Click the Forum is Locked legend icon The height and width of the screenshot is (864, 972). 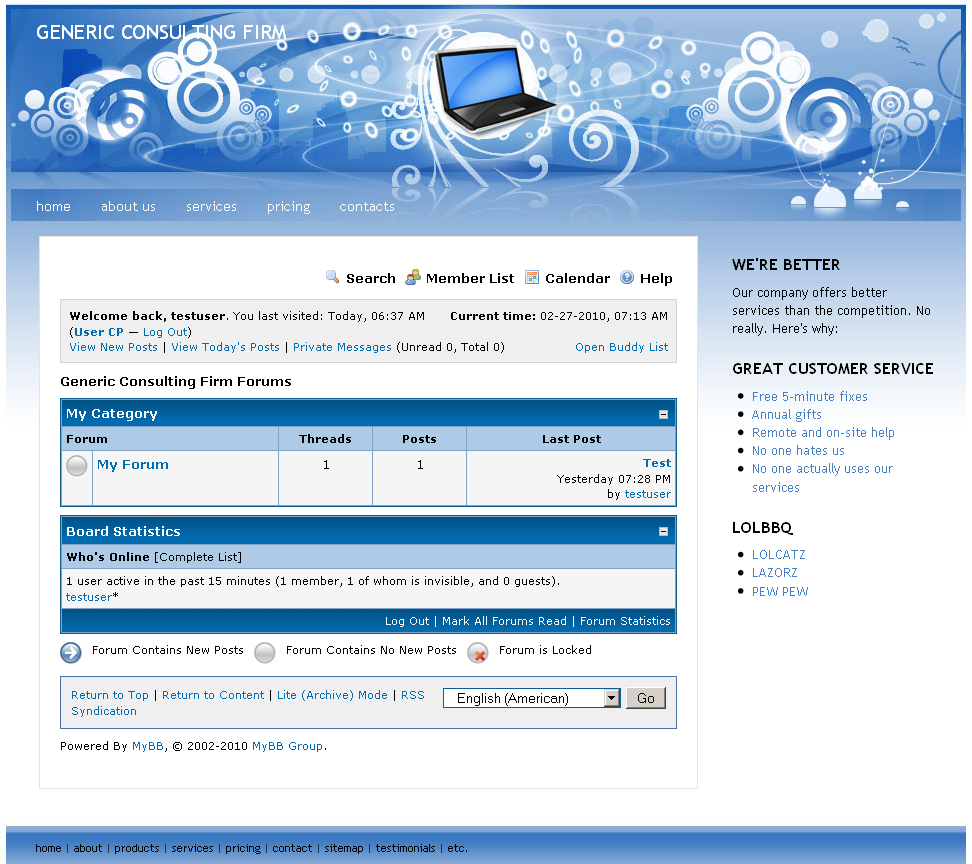(478, 653)
